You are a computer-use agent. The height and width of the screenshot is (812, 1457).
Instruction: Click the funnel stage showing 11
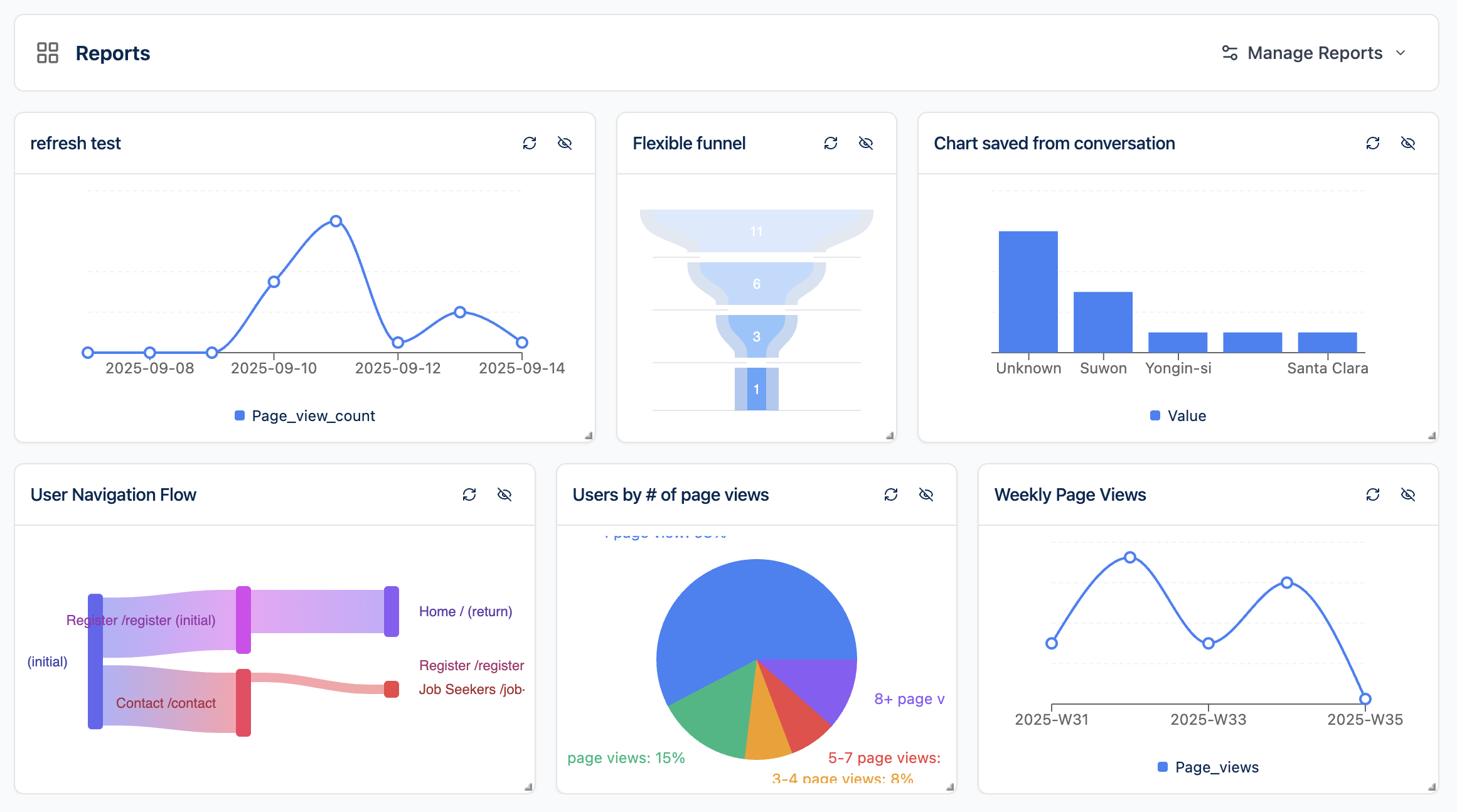(x=757, y=231)
